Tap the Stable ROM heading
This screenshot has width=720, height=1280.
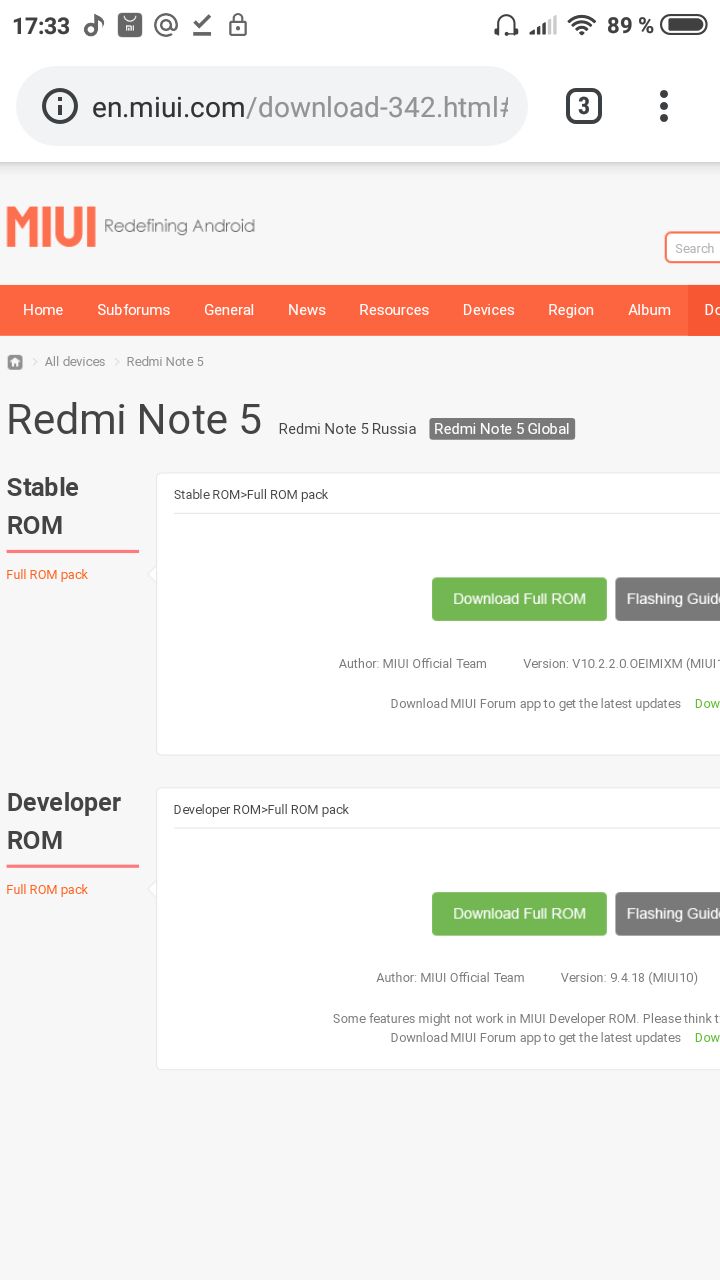tap(43, 506)
